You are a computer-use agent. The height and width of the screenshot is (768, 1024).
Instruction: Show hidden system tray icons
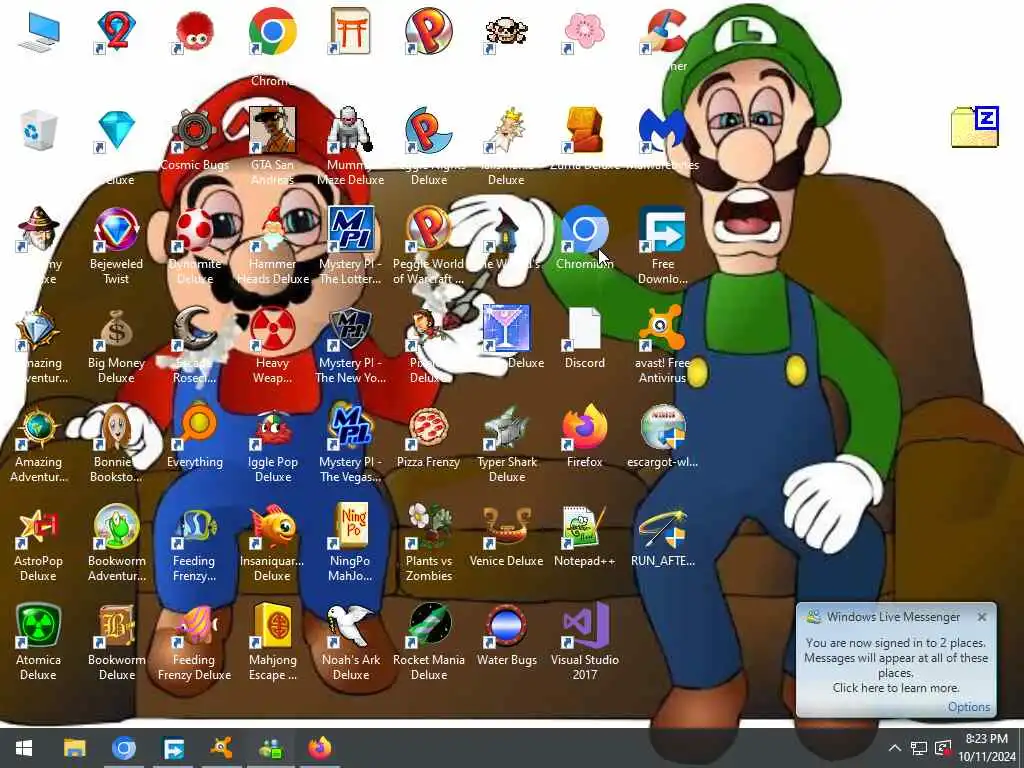pos(895,748)
